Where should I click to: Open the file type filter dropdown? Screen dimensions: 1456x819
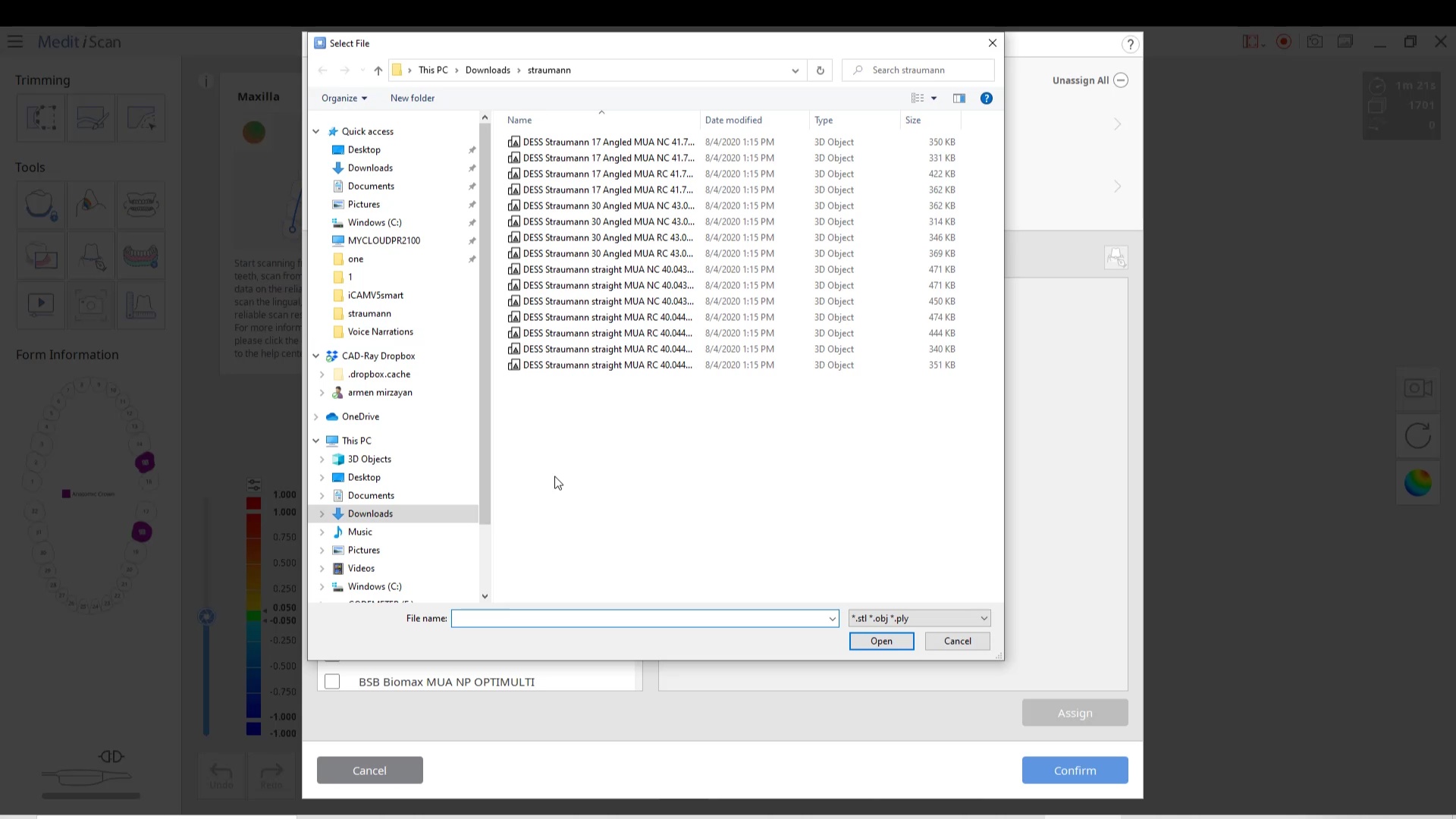coord(919,619)
